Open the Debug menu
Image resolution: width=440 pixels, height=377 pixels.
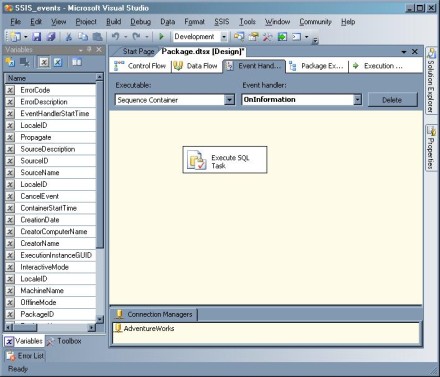[x=140, y=22]
